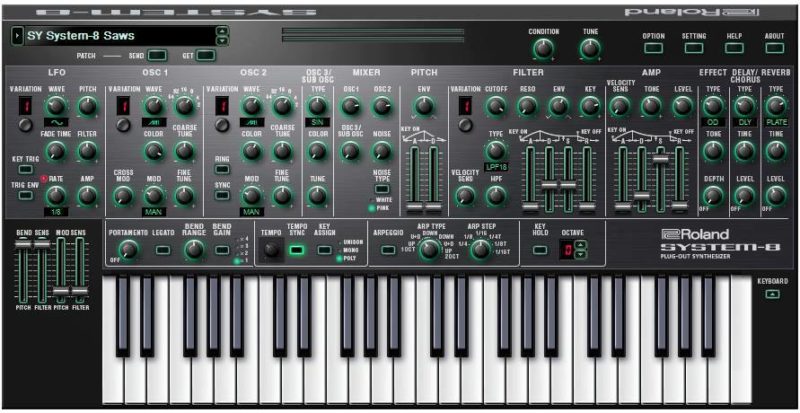Click the DELAY/CHORUS TYPE knob above DLY
Image resolution: width=800 pixels, height=413 pixels.
pos(744,106)
